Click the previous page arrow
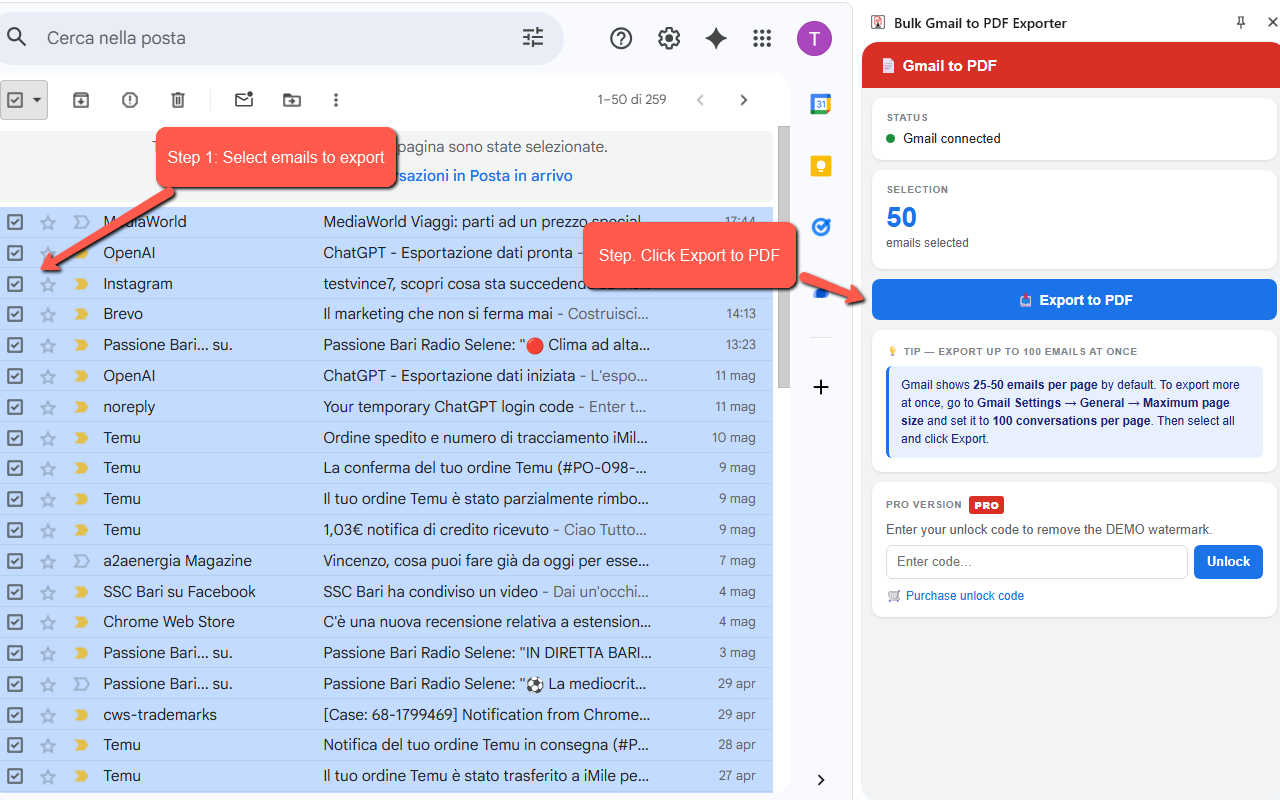Screen dimensions: 1280x800 pos(700,100)
